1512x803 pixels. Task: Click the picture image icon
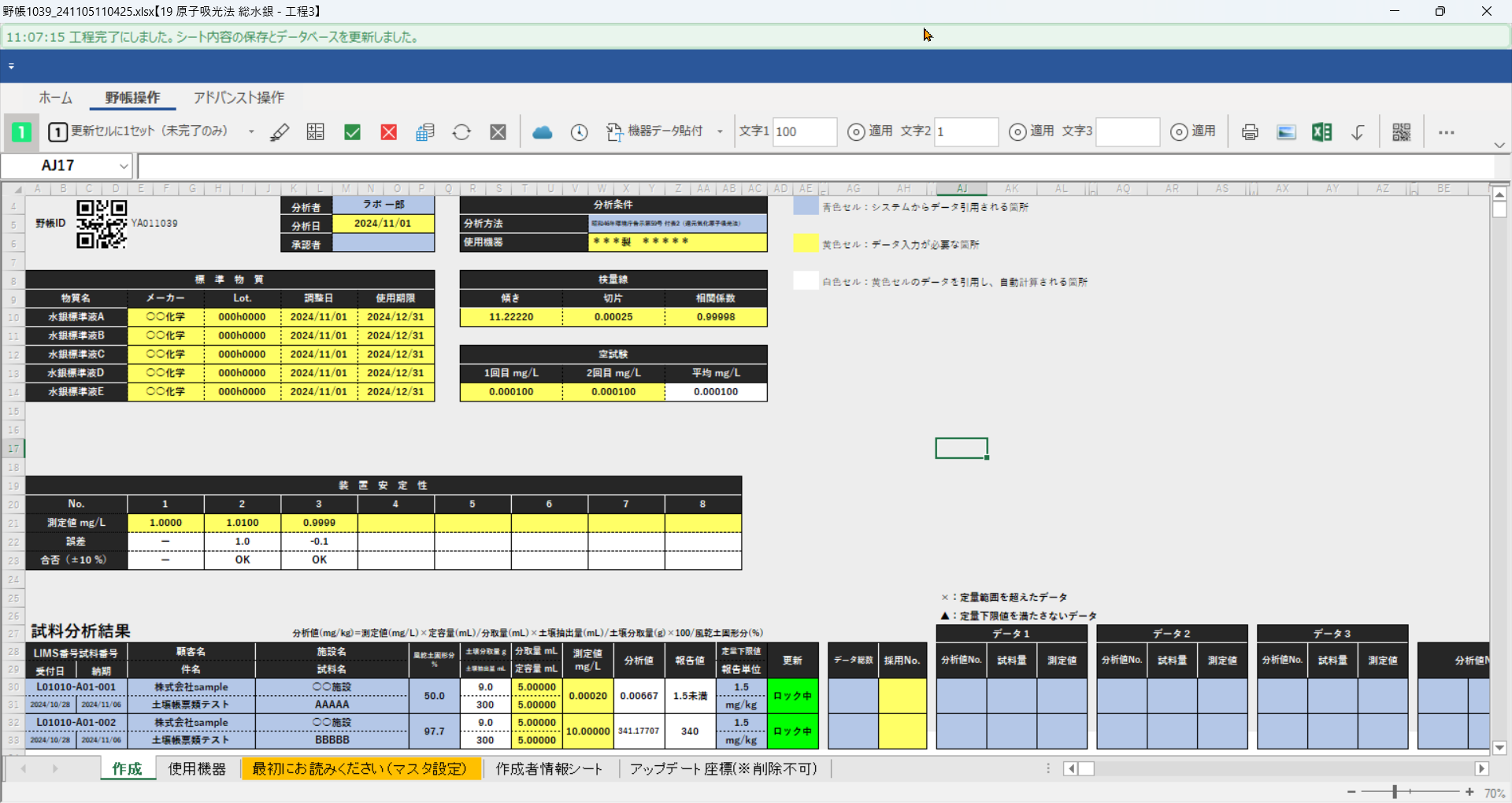1286,132
